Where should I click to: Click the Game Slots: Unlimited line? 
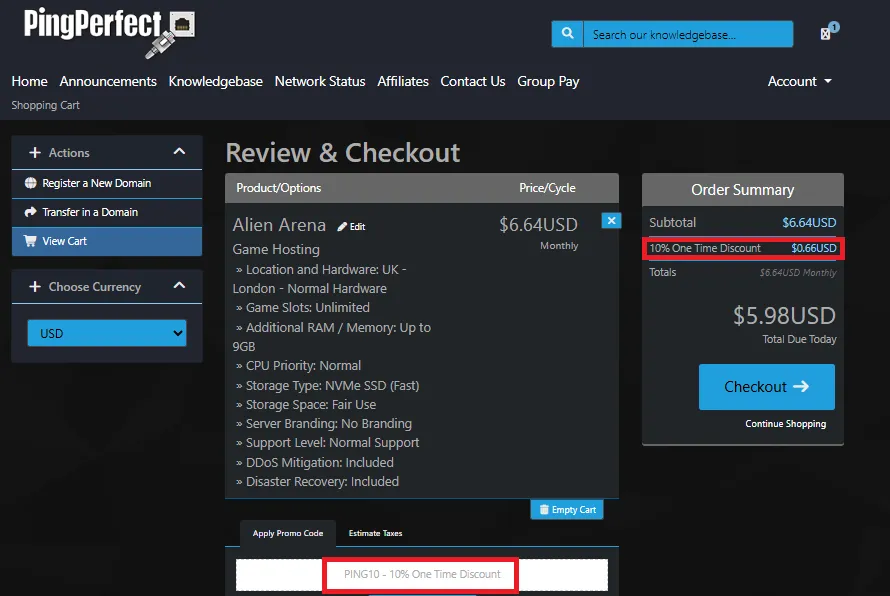click(303, 307)
